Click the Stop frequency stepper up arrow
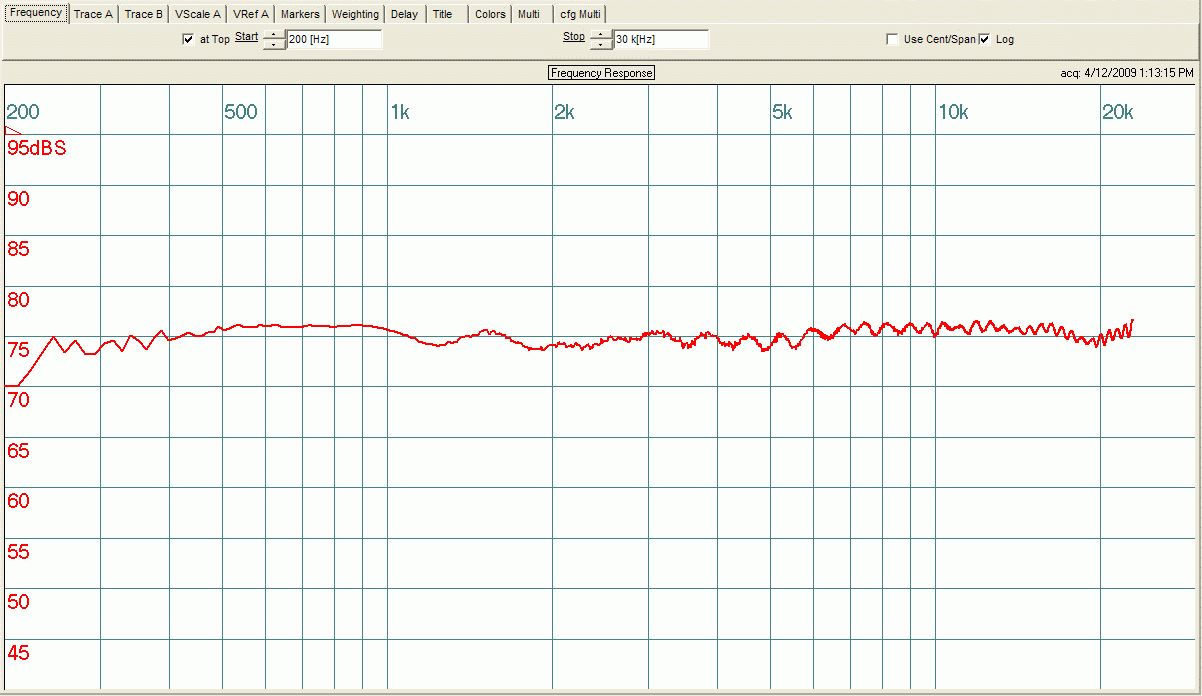This screenshot has width=1202, height=696. click(x=600, y=35)
